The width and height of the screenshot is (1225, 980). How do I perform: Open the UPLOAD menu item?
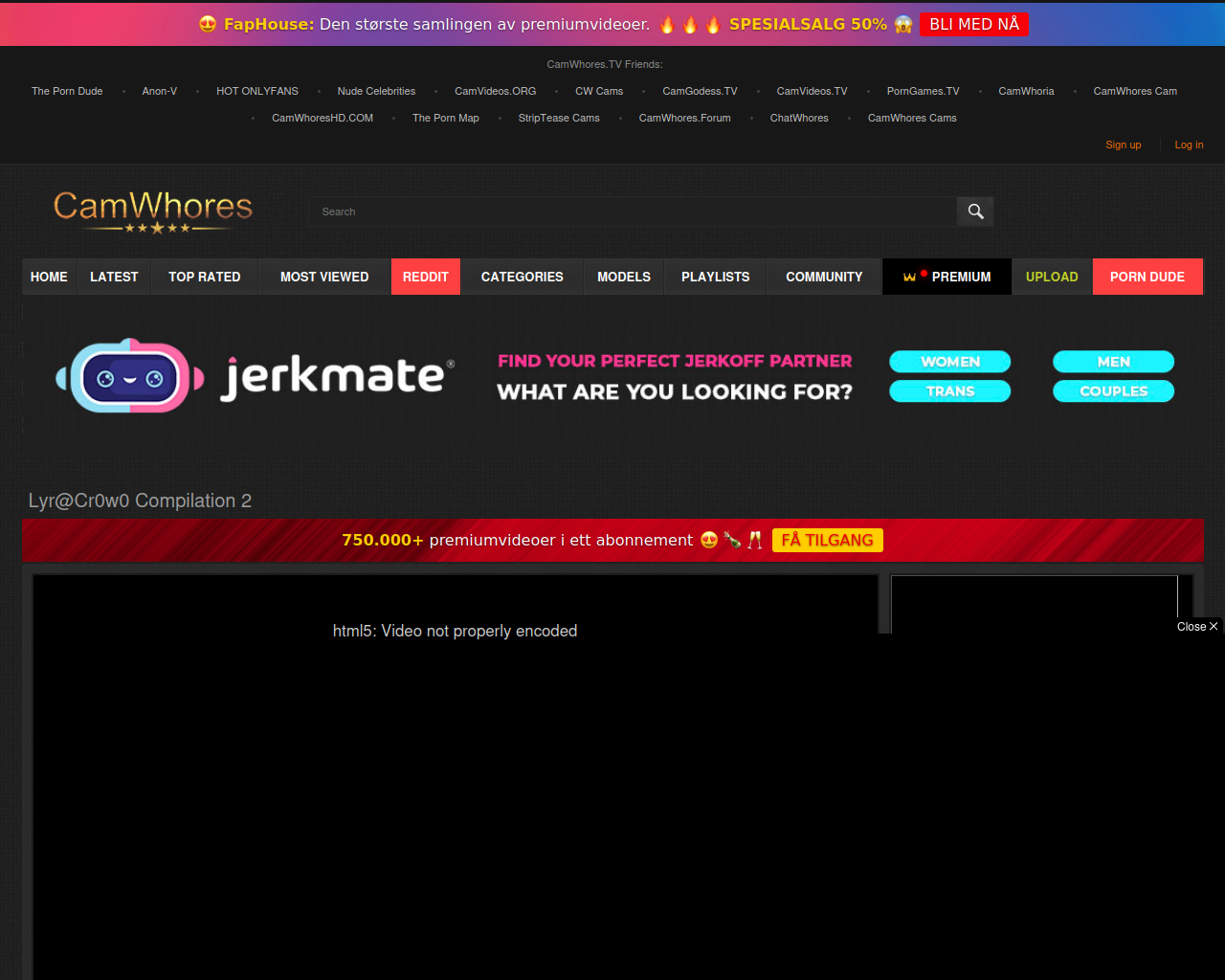coord(1052,277)
